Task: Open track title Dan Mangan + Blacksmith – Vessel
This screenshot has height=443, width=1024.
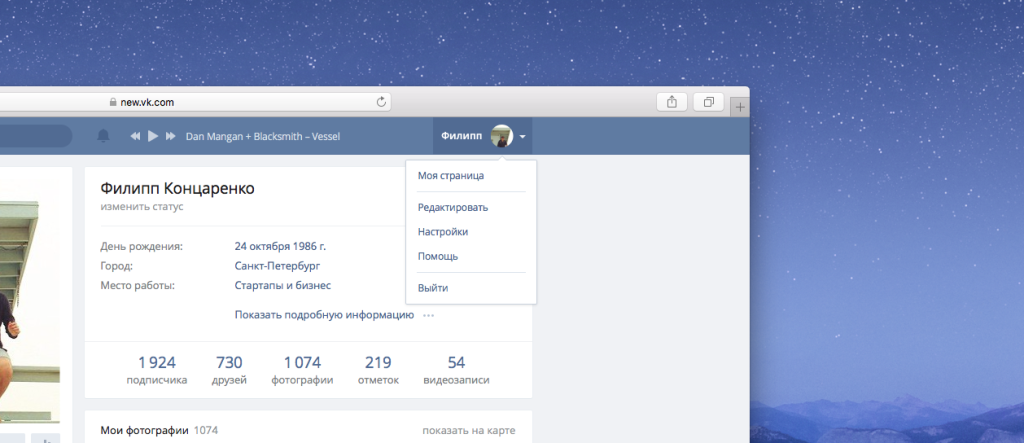Action: pyautogui.click(x=263, y=137)
